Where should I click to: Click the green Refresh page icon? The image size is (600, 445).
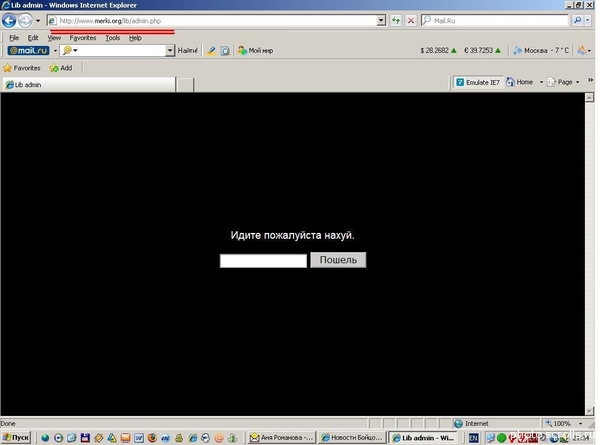[396, 21]
